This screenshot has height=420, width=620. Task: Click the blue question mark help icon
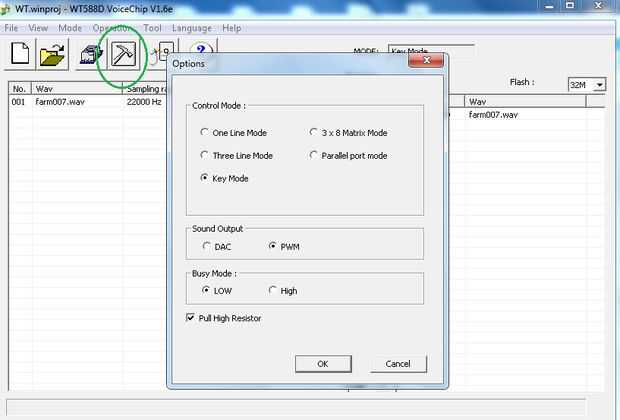pyautogui.click(x=201, y=49)
